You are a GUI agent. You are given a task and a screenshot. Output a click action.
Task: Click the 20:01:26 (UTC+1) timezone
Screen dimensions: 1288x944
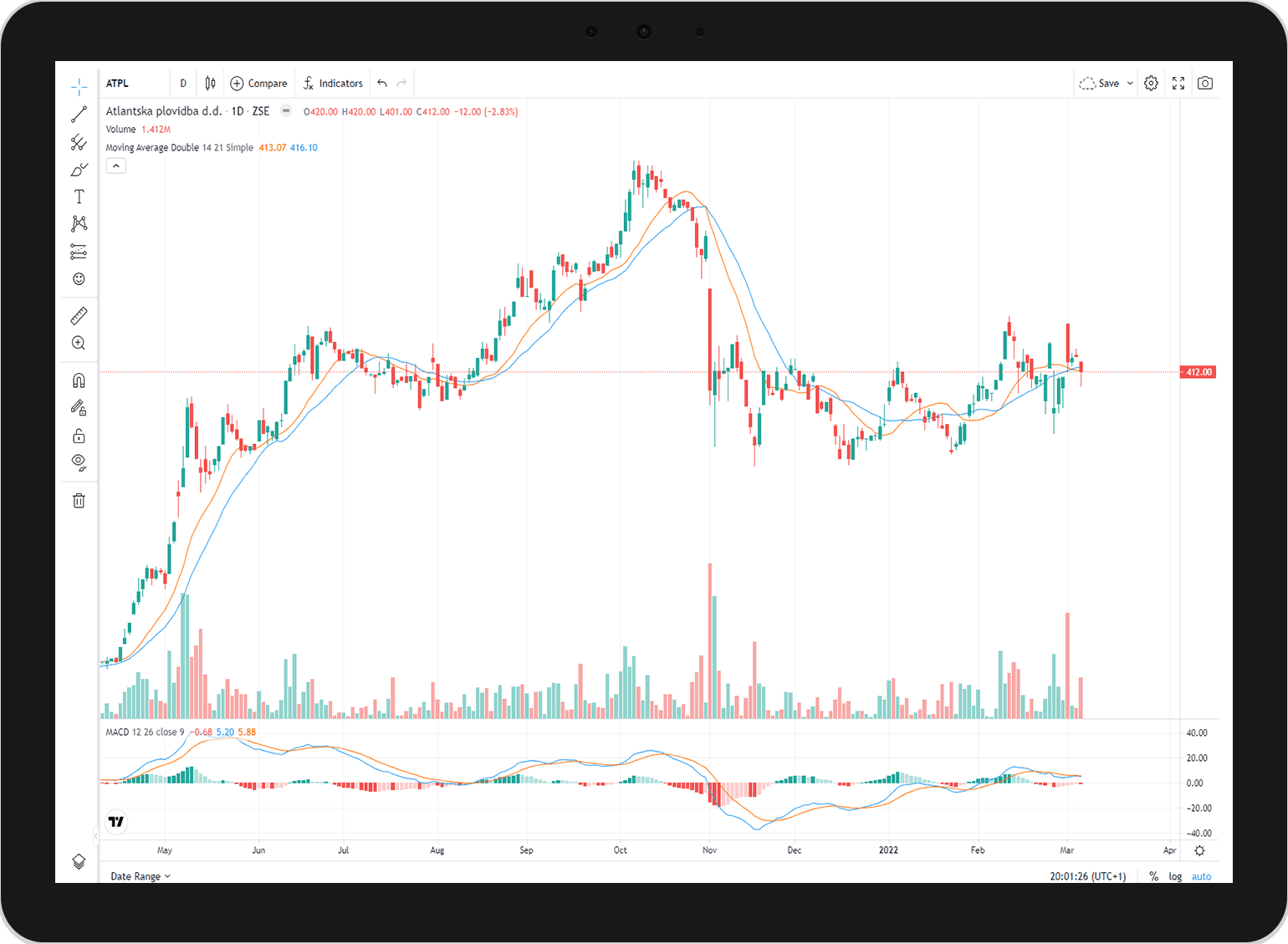[1087, 876]
